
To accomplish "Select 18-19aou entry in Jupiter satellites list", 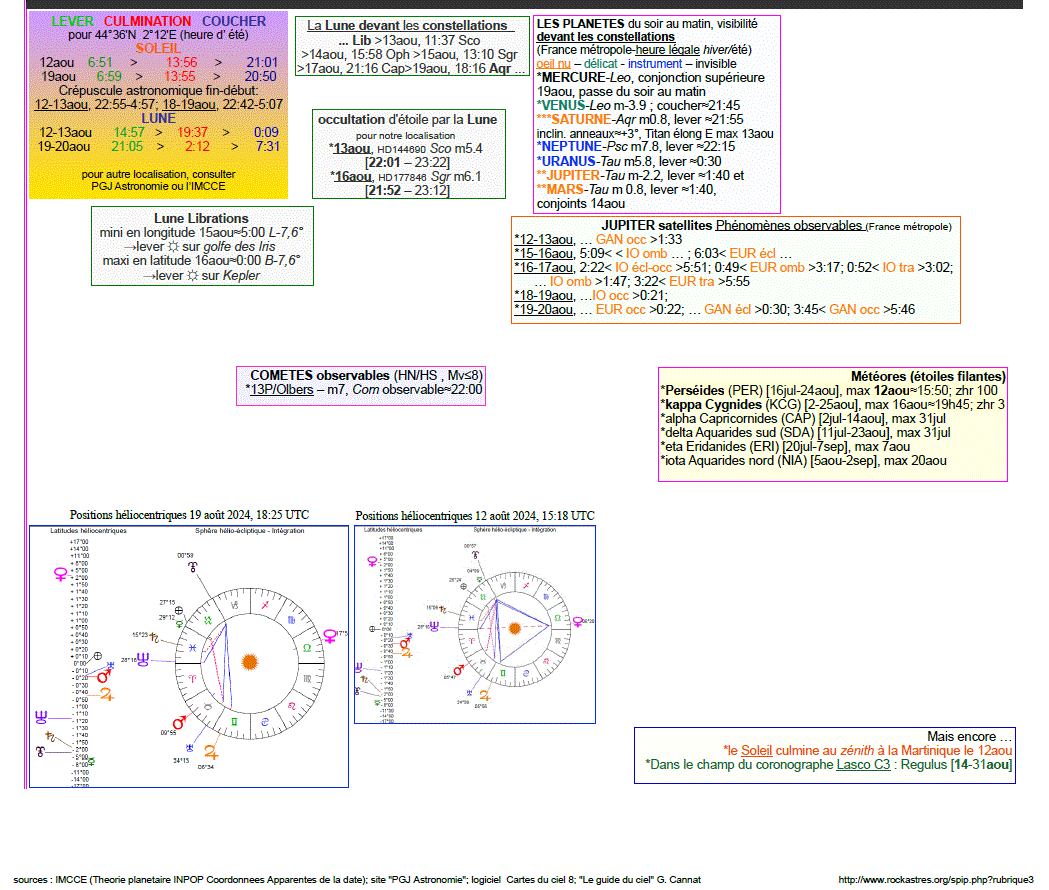I will click(x=543, y=296).
